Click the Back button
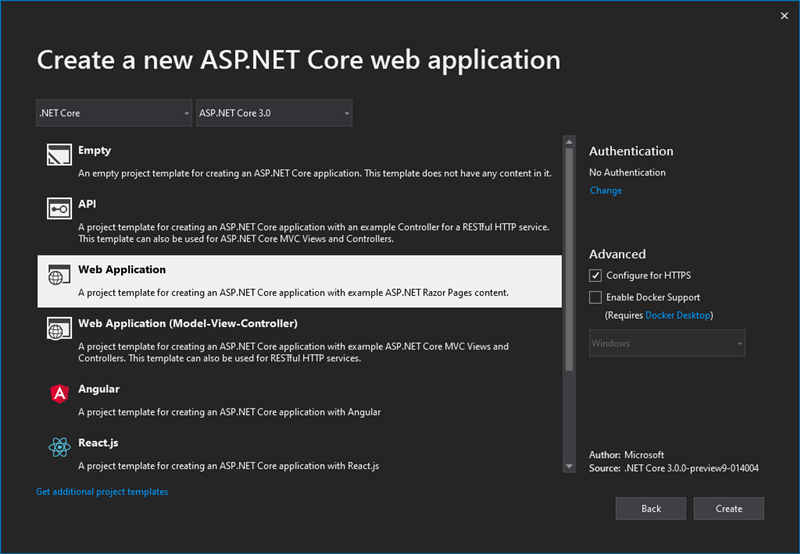 [651, 508]
